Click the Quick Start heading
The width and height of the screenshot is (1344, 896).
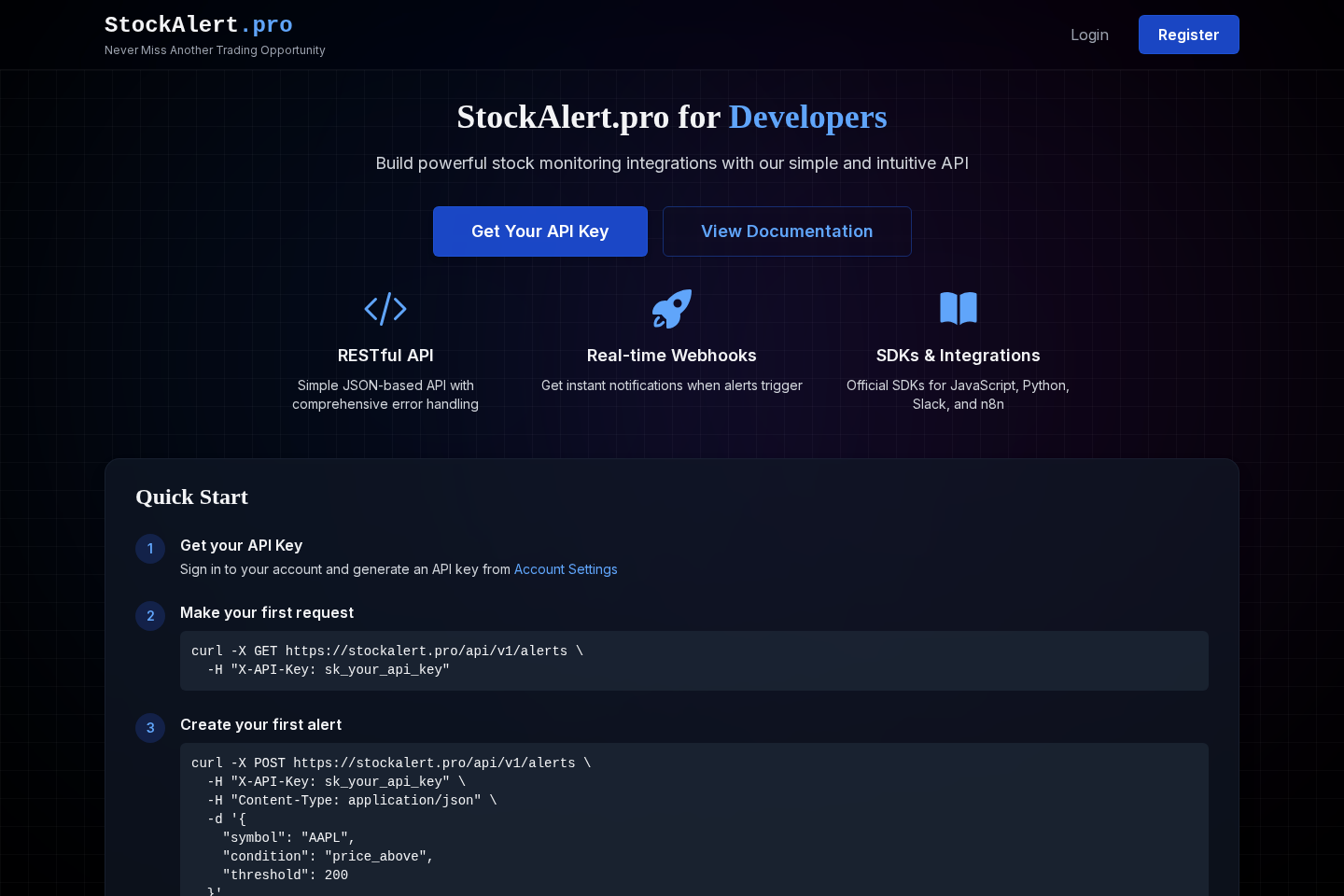(191, 497)
